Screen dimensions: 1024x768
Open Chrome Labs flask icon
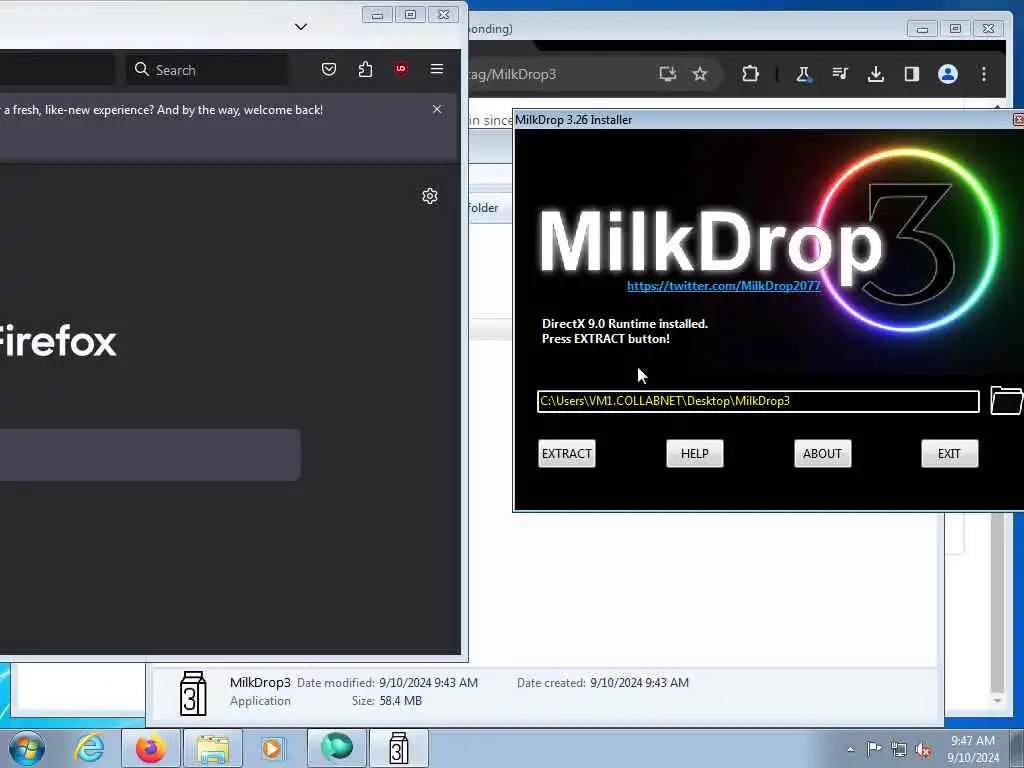pyautogui.click(x=803, y=74)
